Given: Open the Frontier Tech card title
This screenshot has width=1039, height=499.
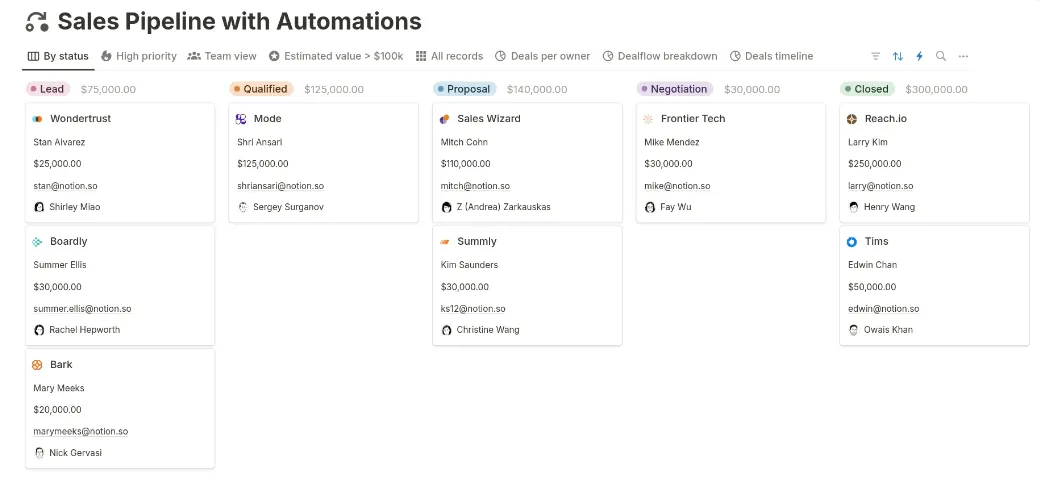Looking at the screenshot, I should click(693, 119).
